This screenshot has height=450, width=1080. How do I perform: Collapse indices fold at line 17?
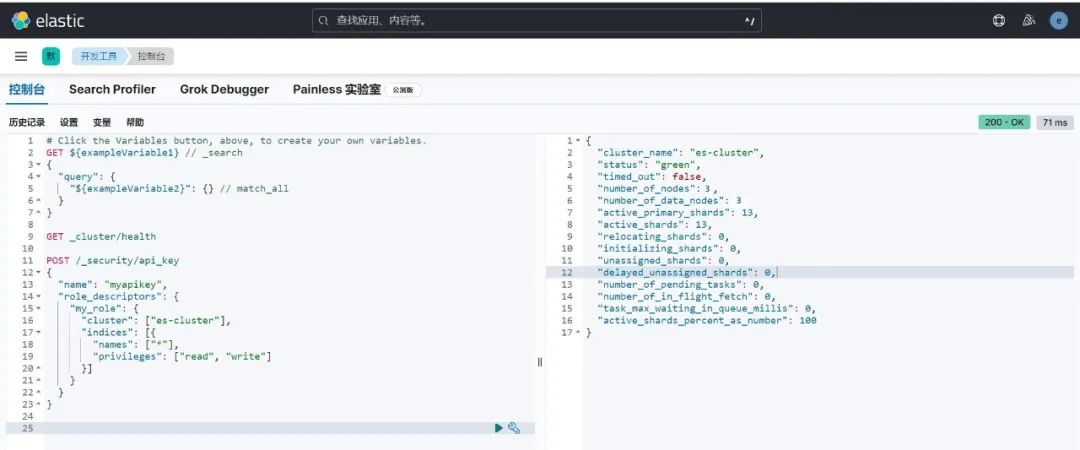39,332
